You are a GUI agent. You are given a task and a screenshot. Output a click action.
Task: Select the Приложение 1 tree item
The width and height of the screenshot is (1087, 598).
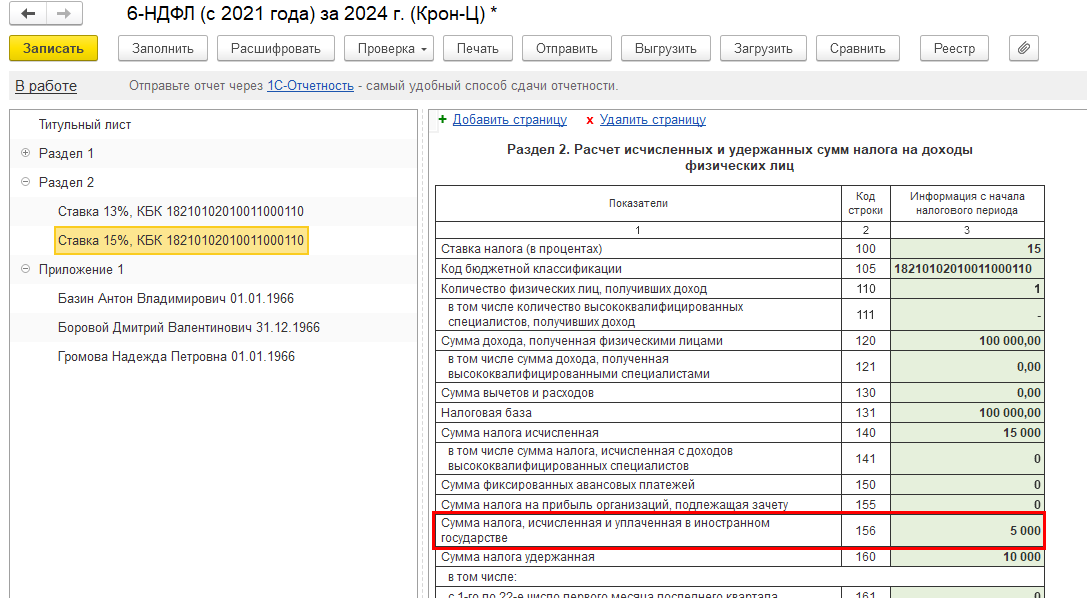(81, 270)
